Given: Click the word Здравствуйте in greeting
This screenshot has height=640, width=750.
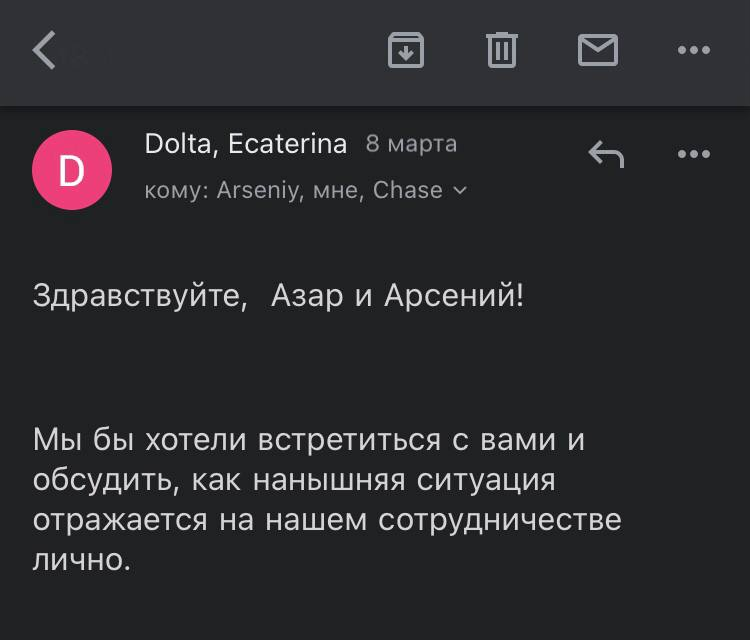Looking at the screenshot, I should click(x=140, y=296).
